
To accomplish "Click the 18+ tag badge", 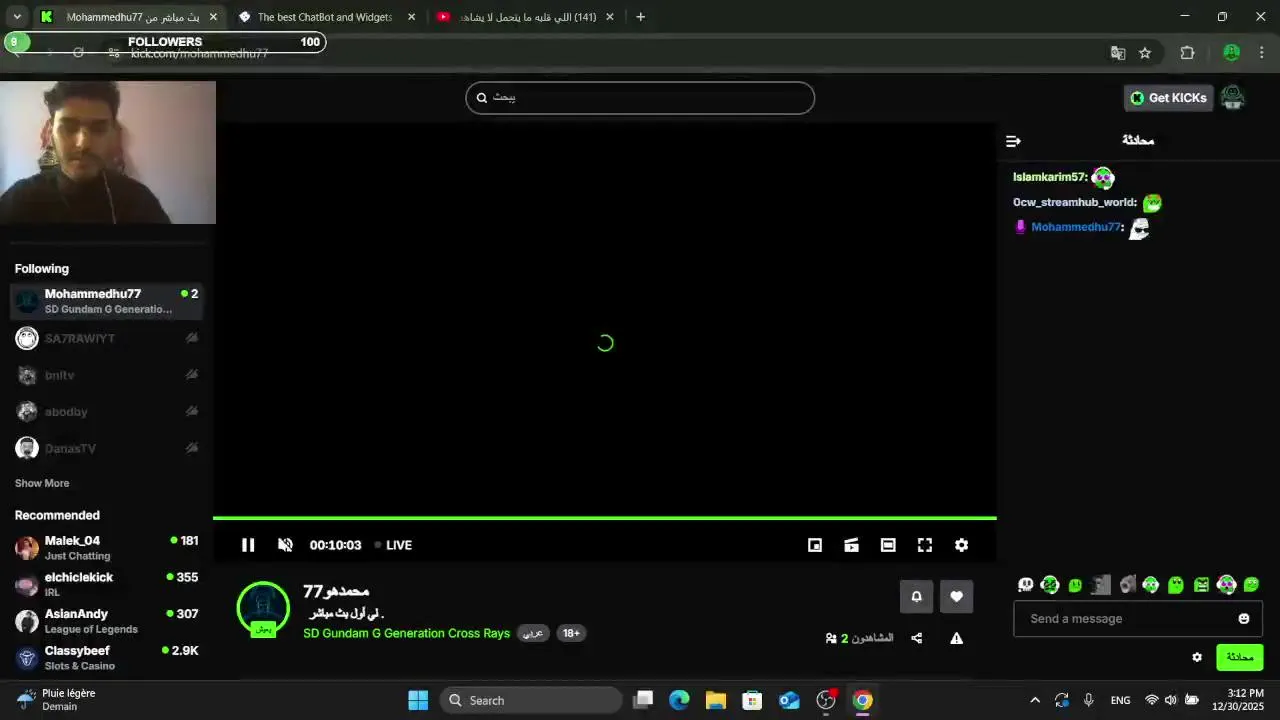I will coord(571,633).
